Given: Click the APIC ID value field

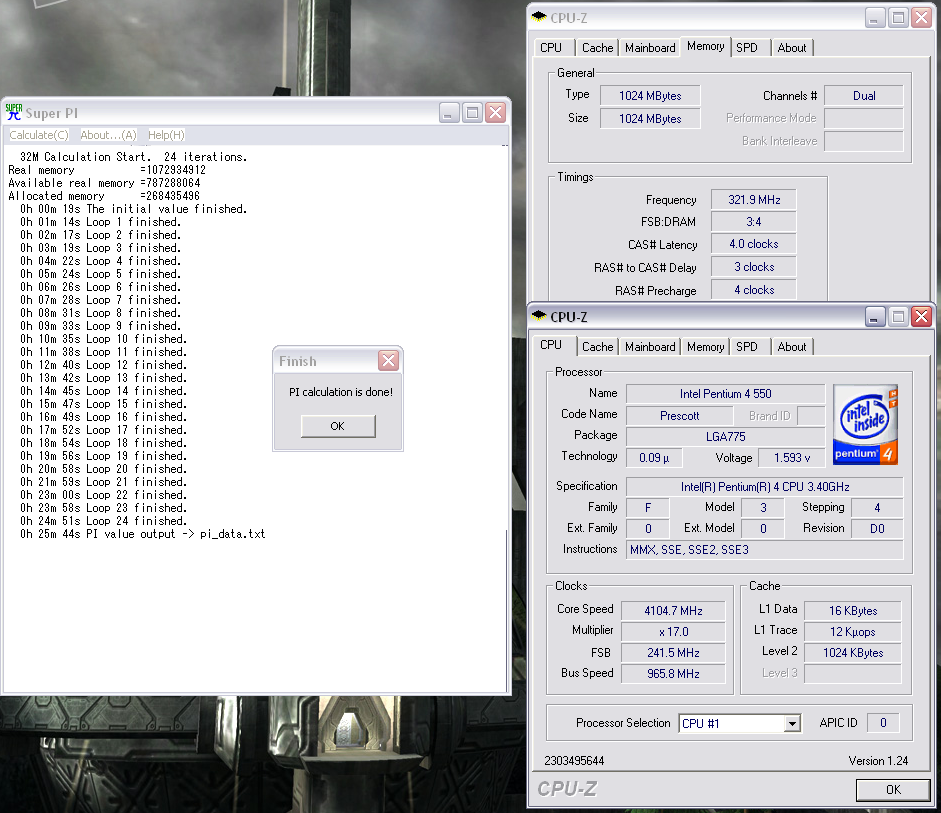Looking at the screenshot, I should [x=883, y=723].
